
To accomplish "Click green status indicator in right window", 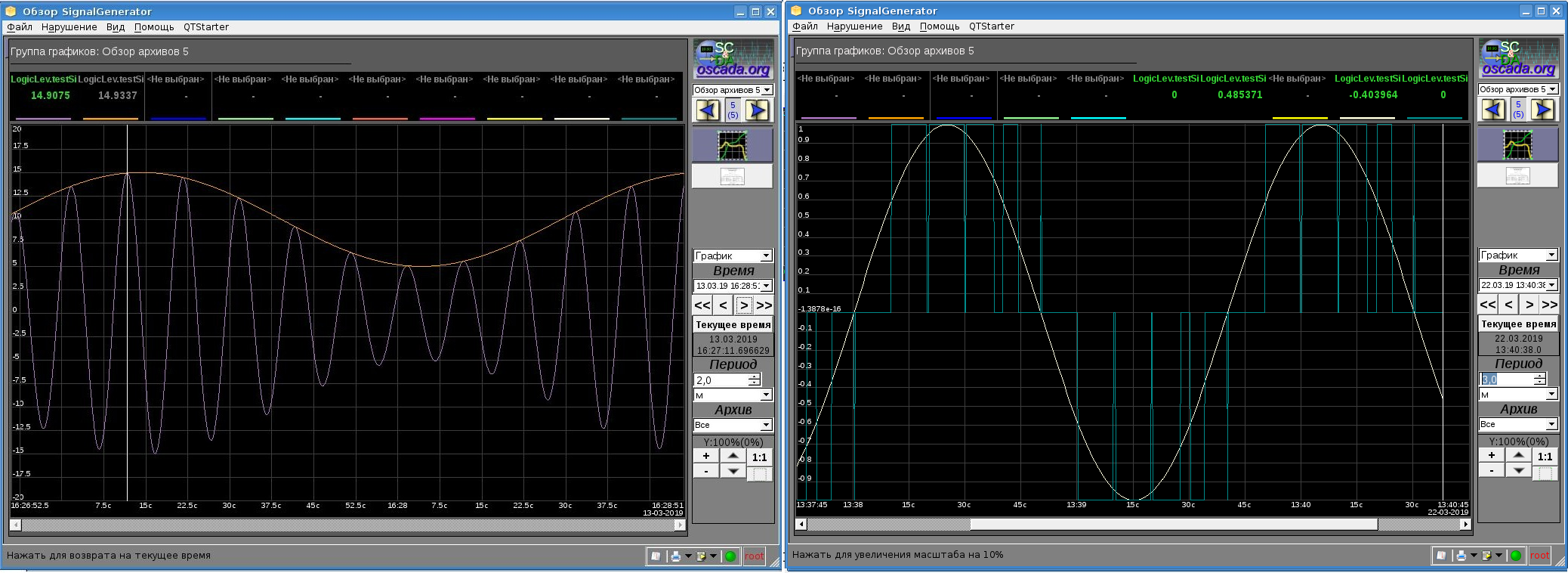I will pos(1515,556).
